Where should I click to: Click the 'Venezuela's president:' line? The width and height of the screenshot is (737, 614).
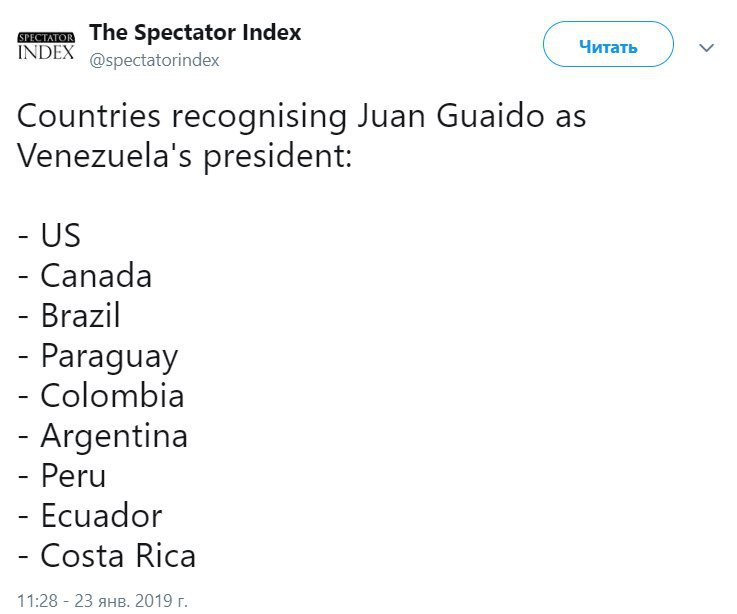184,157
